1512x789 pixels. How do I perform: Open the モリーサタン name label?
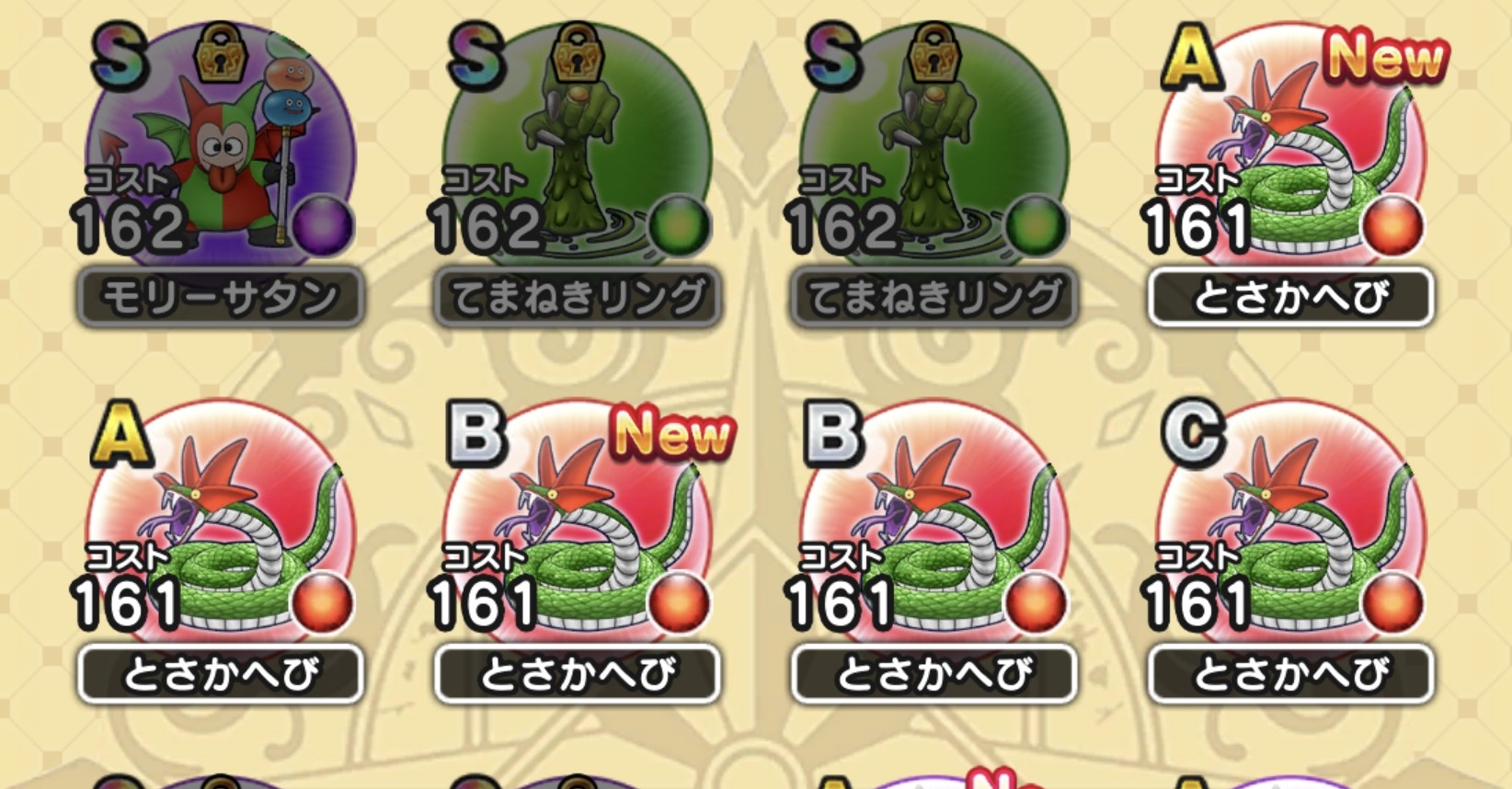220,297
